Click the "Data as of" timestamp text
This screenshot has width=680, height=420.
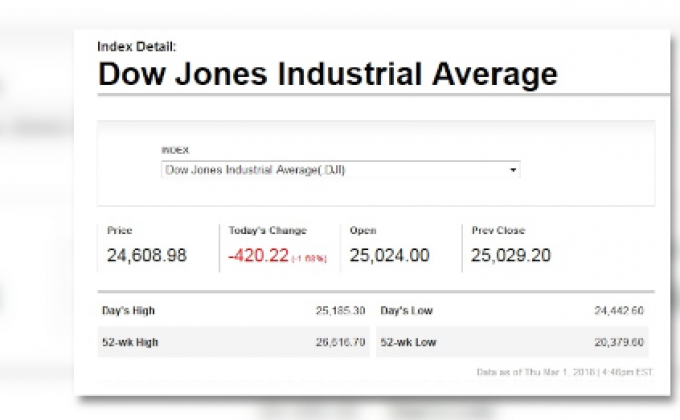[x=566, y=373]
